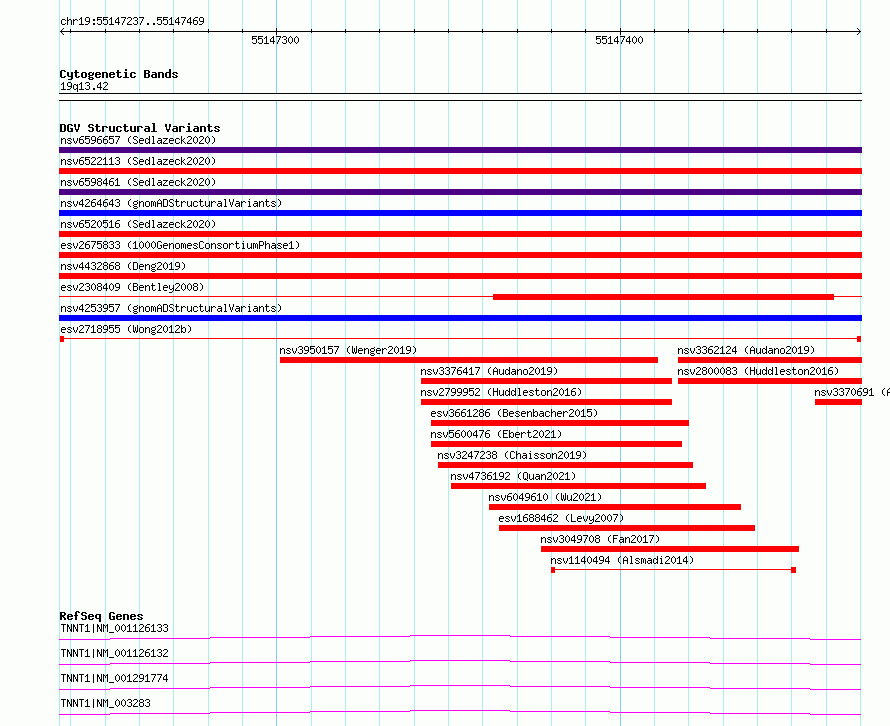Click nsv1140494 (Alsmadi2014) label
Viewport: 890px width, 726px height.
622,560
